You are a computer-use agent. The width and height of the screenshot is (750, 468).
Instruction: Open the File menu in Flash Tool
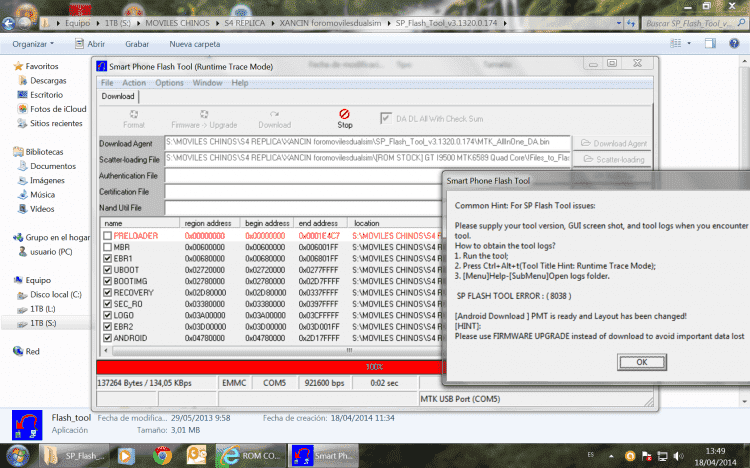[107, 83]
